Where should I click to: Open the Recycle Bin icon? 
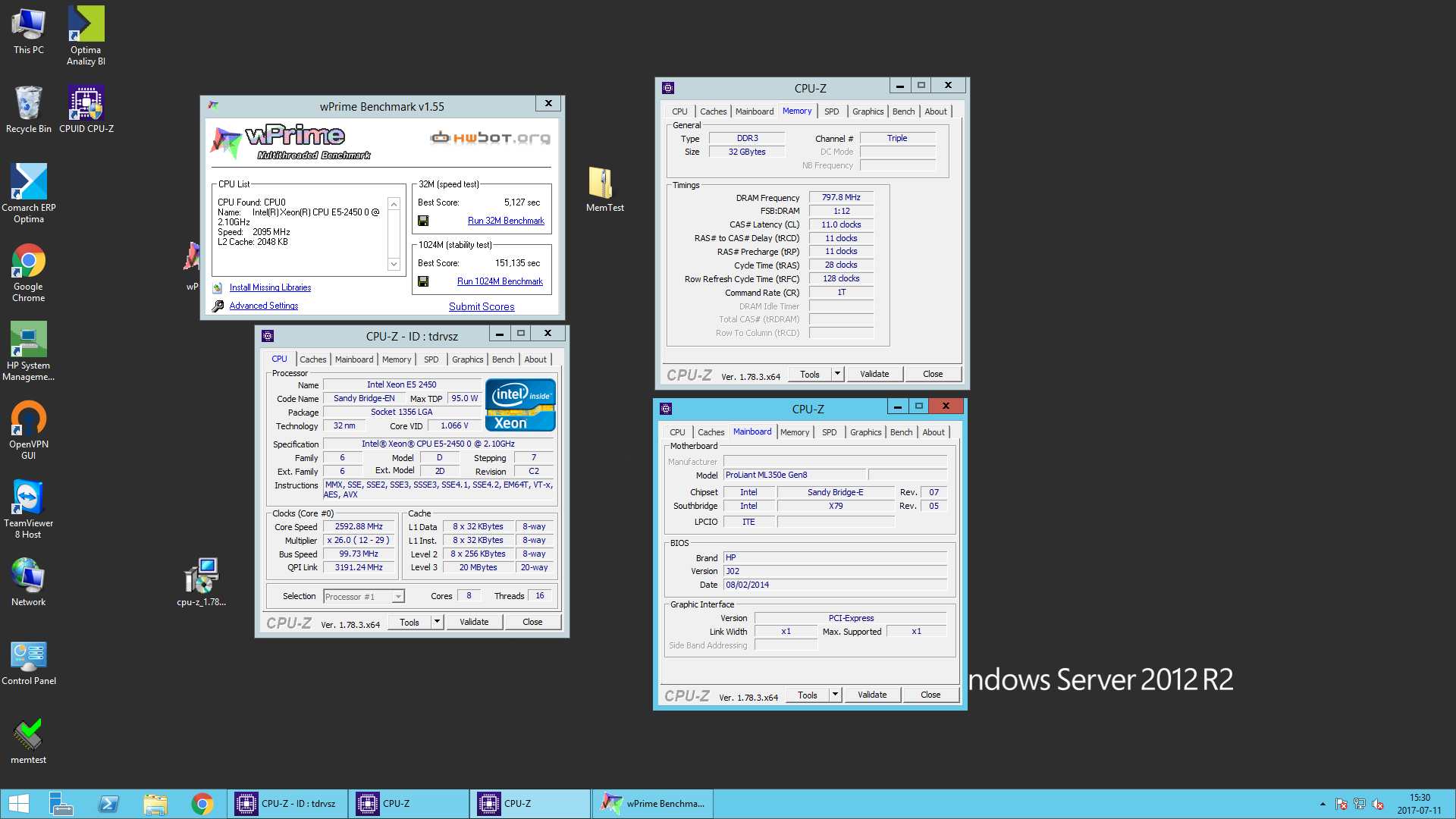[29, 109]
